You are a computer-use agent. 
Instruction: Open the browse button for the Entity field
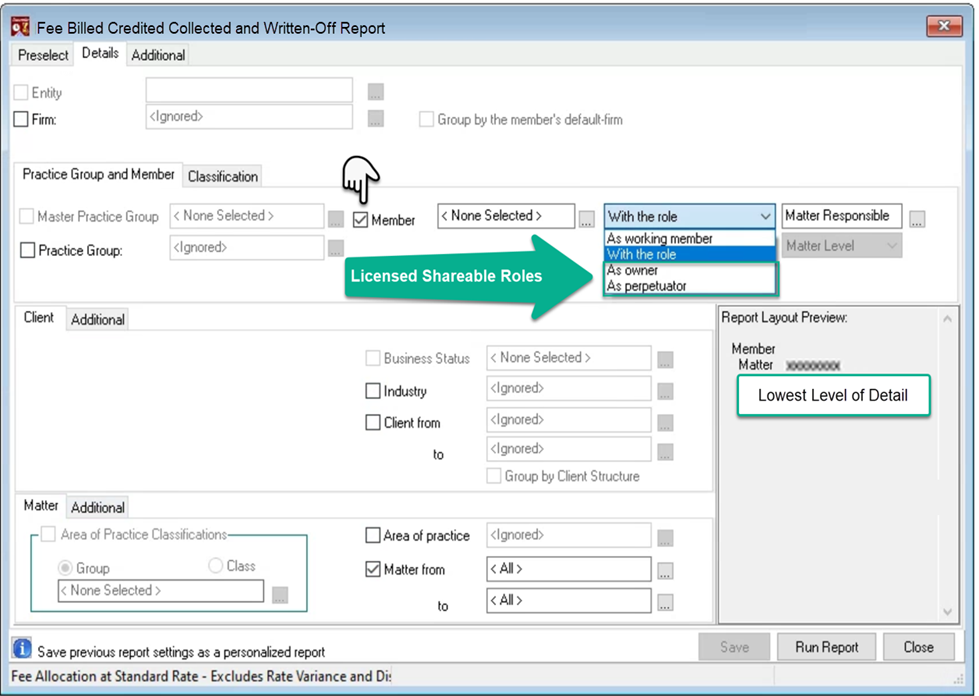tap(375, 92)
